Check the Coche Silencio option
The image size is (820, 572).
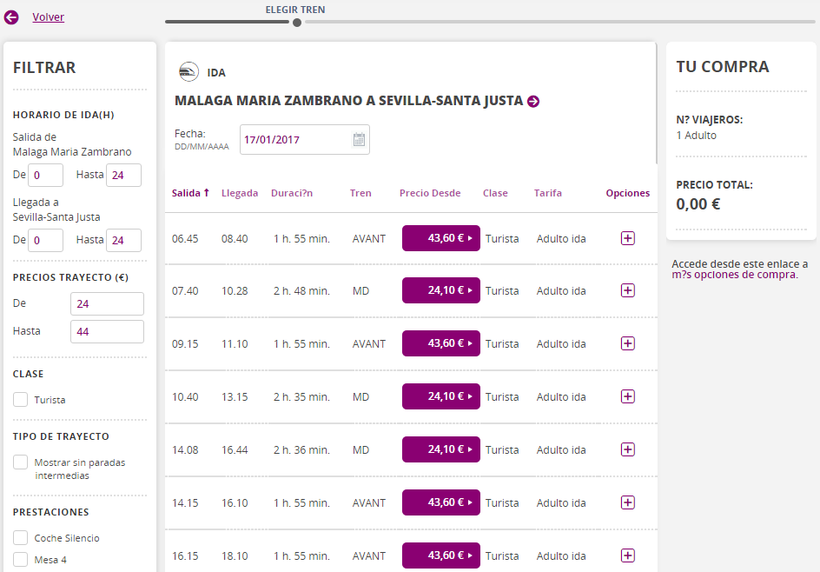[20, 537]
